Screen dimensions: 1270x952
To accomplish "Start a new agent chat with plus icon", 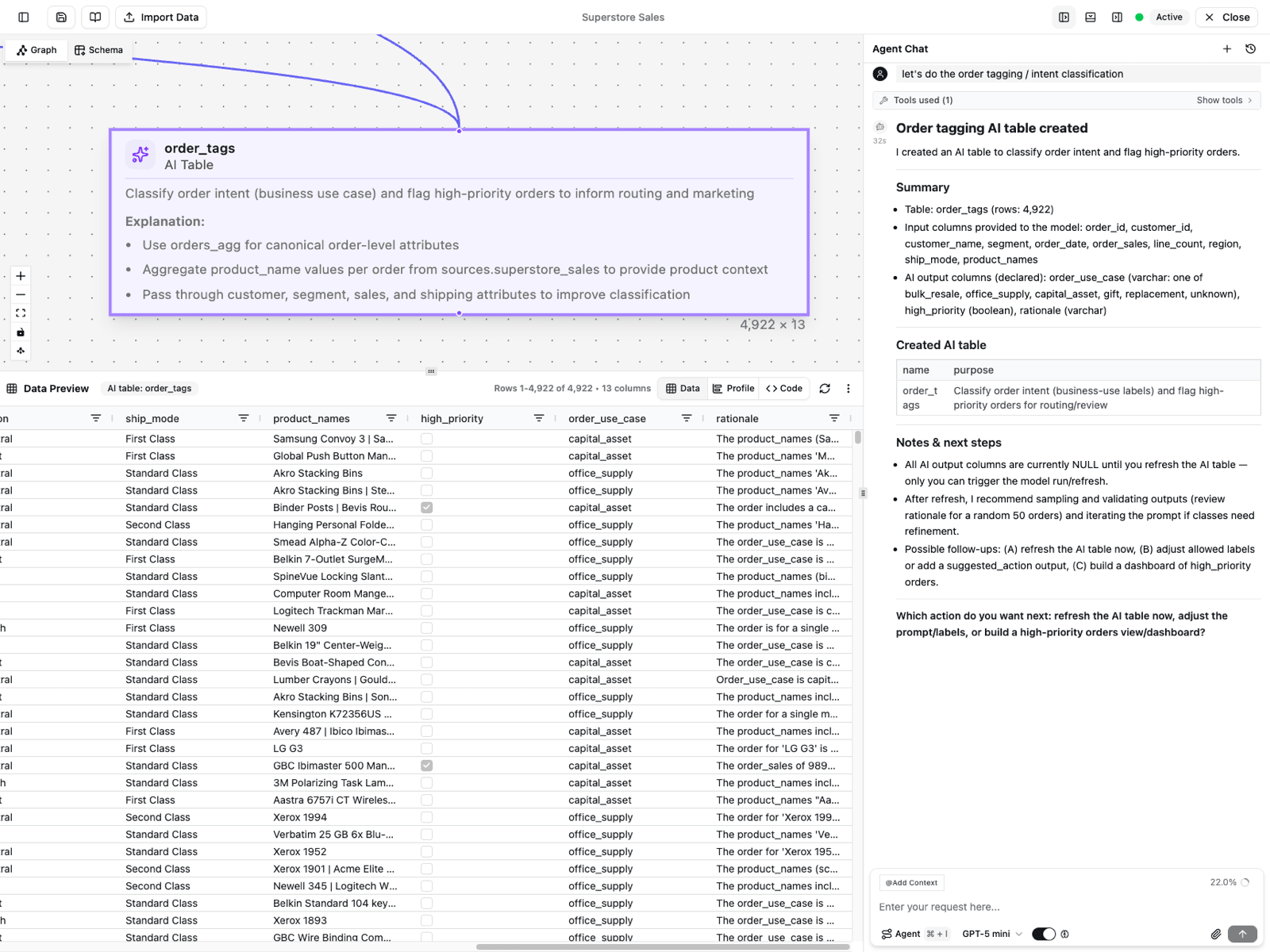I will pyautogui.click(x=1226, y=49).
